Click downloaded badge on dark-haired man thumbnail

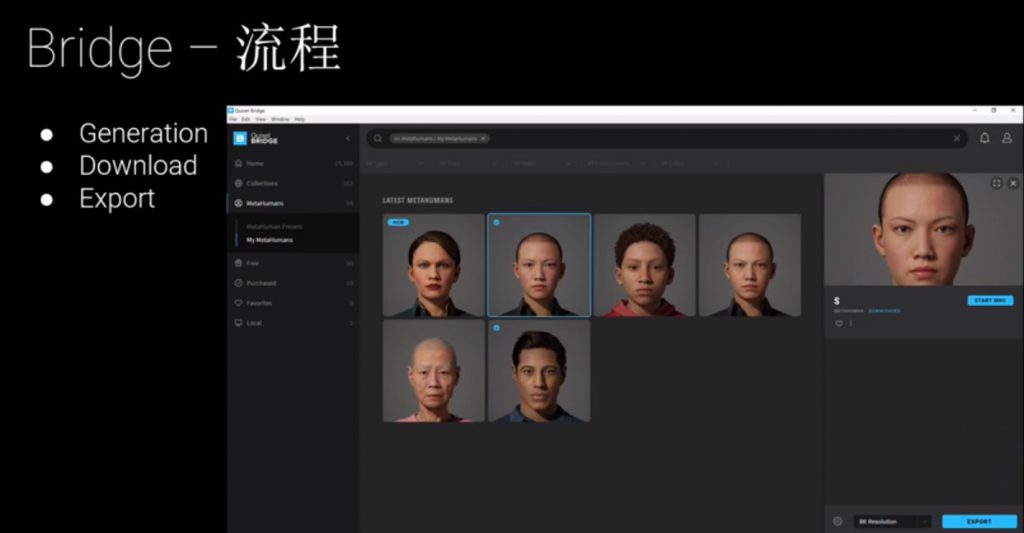point(496,328)
